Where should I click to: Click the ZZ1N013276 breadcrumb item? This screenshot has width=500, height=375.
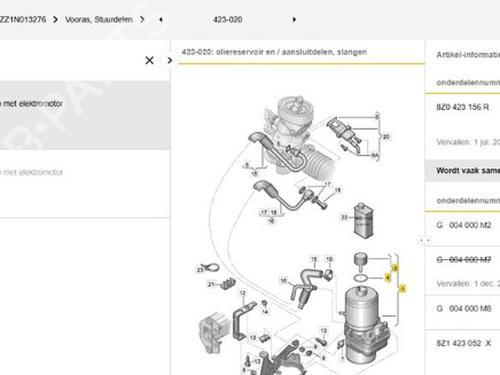tap(23, 20)
